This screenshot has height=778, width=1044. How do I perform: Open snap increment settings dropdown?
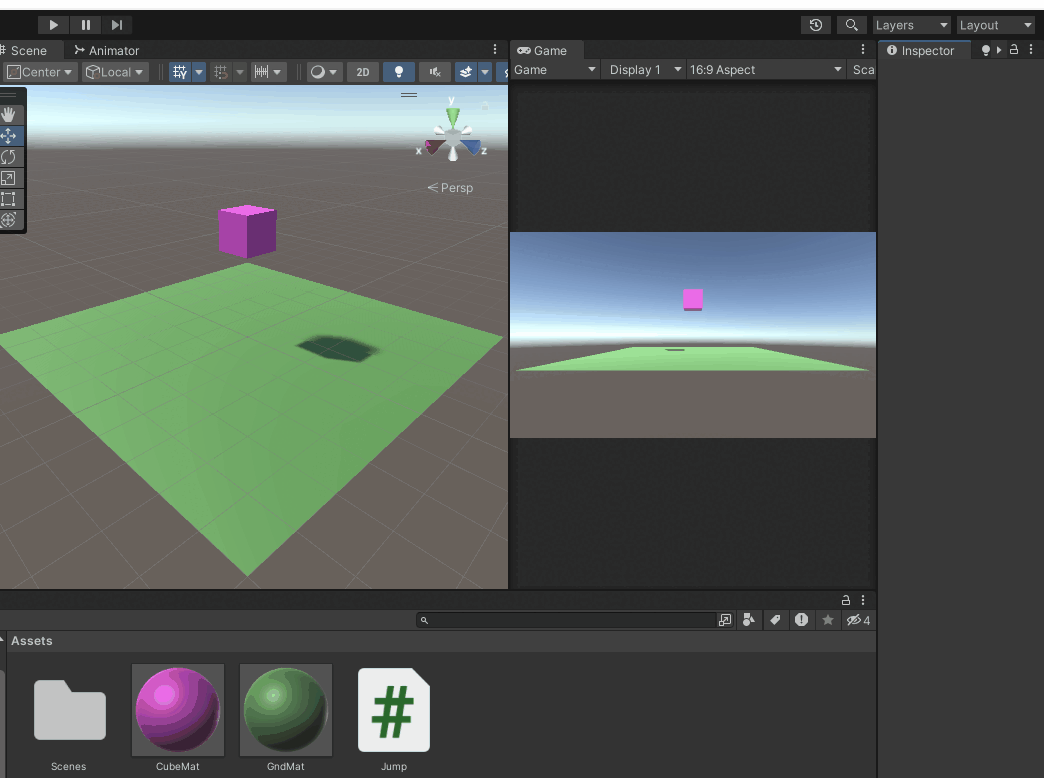[269, 72]
